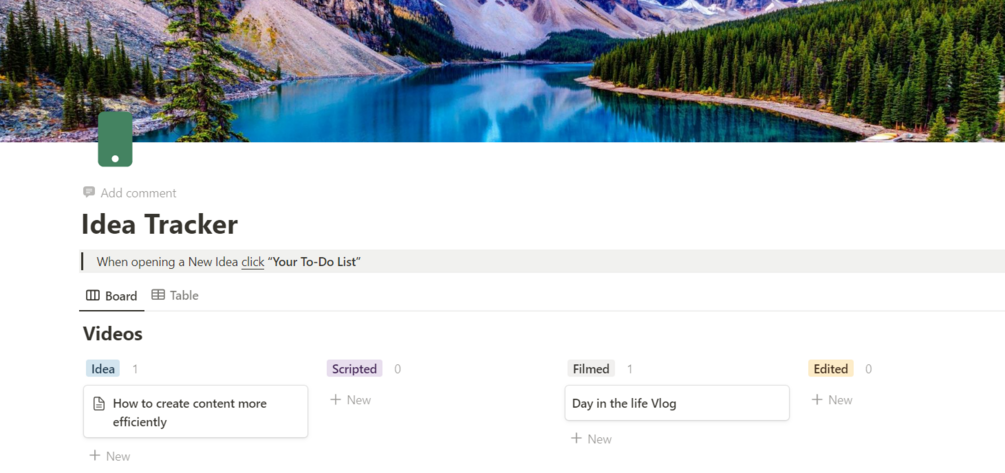The width and height of the screenshot is (1005, 473).
Task: Click the plus icon under the Scripted column
Action: 335,399
